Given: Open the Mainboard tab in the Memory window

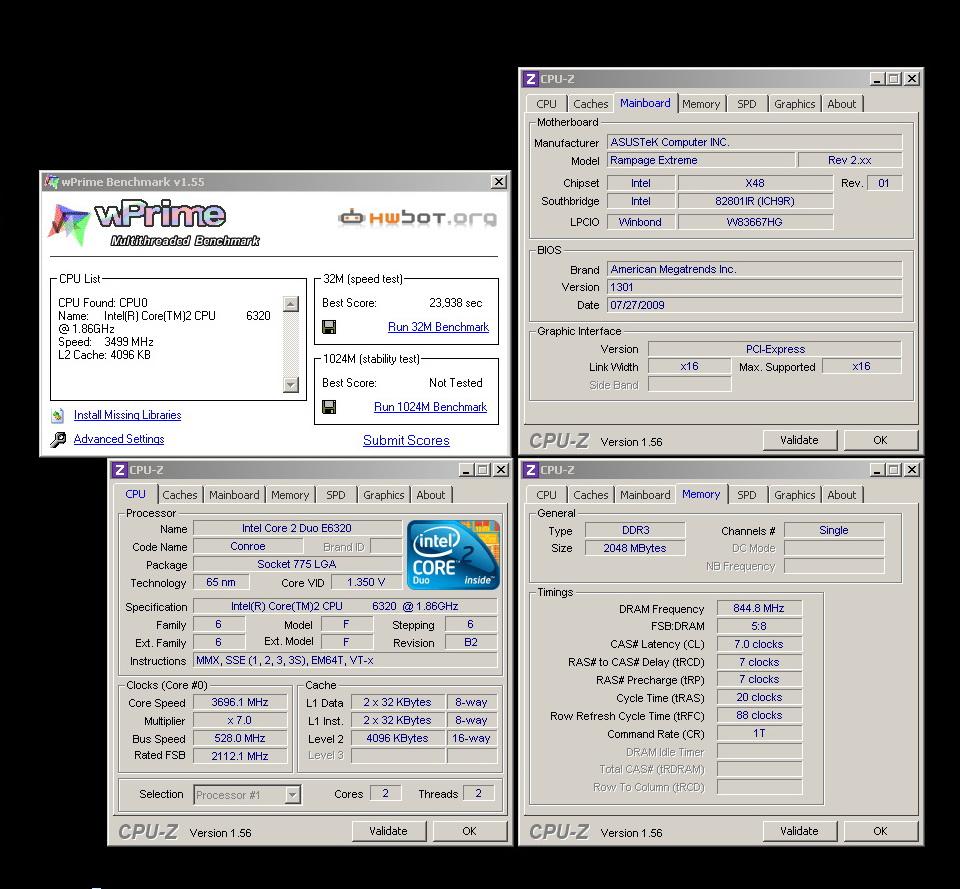Looking at the screenshot, I should tap(645, 495).
